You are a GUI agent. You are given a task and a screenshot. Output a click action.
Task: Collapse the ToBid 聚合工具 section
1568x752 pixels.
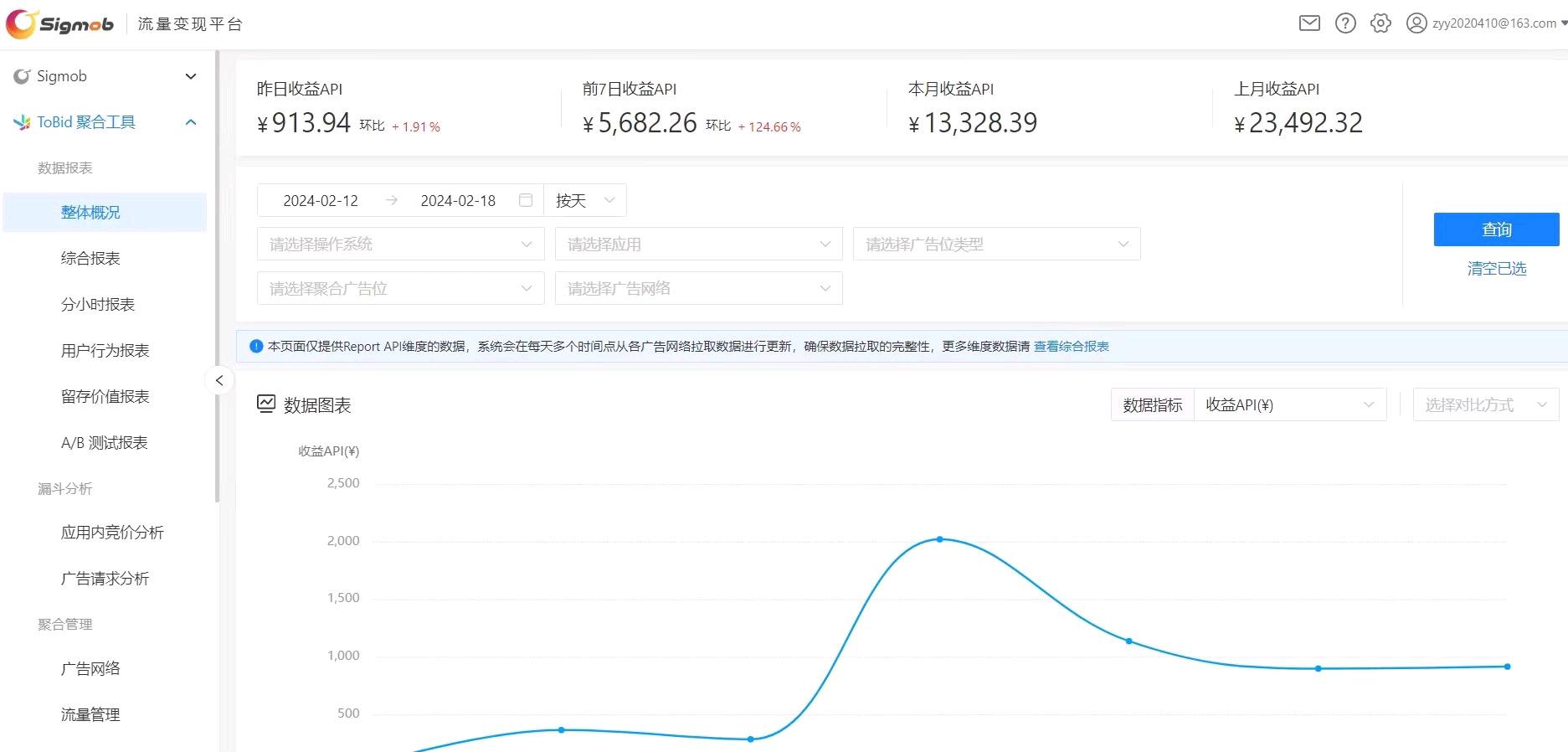coord(190,122)
